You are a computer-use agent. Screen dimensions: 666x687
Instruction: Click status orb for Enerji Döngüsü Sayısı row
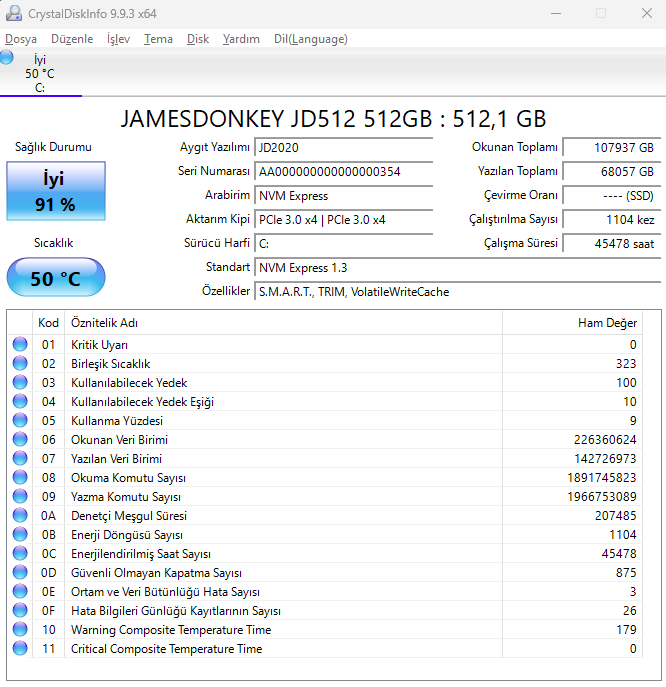pos(20,534)
